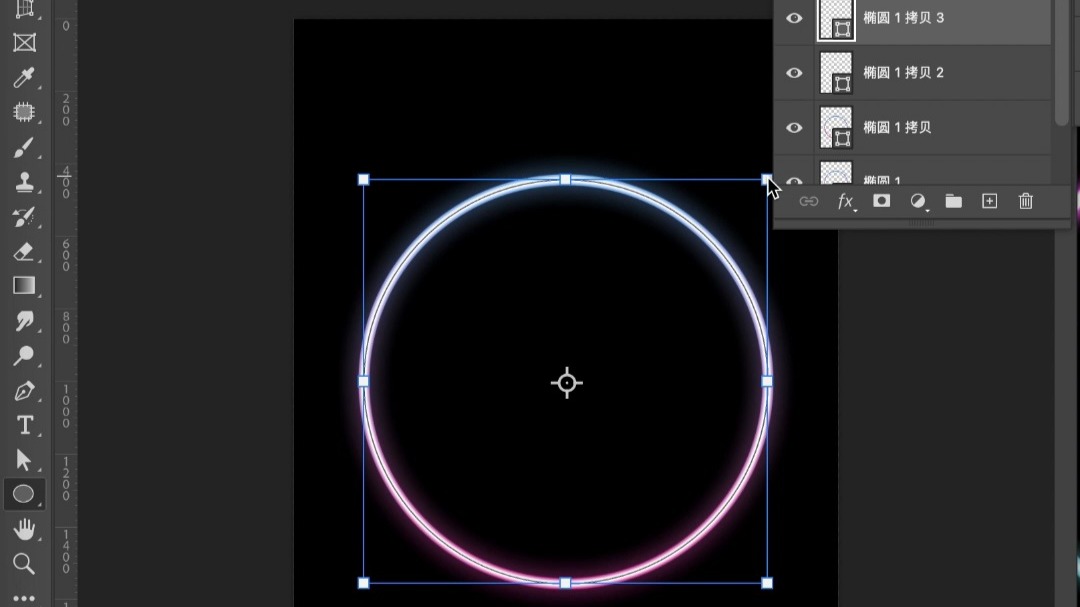Select the Brush tool
The image size is (1080, 607).
coord(24,147)
